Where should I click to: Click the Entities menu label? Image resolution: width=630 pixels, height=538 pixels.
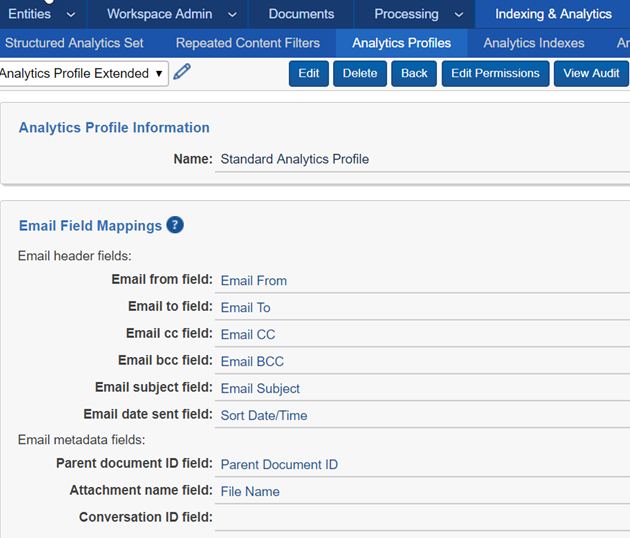click(30, 14)
